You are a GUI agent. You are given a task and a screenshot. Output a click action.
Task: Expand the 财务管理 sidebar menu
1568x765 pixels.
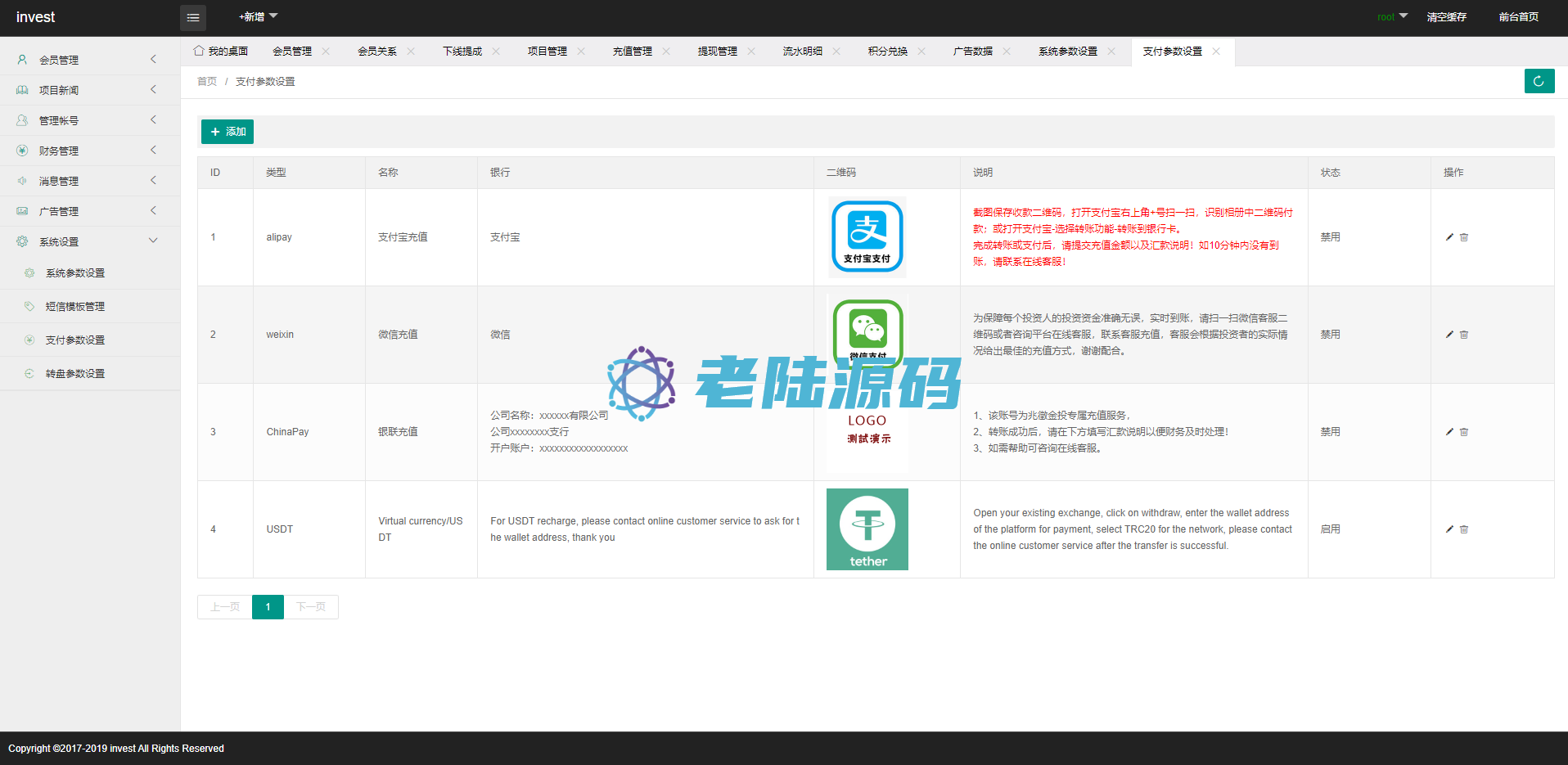click(x=88, y=151)
